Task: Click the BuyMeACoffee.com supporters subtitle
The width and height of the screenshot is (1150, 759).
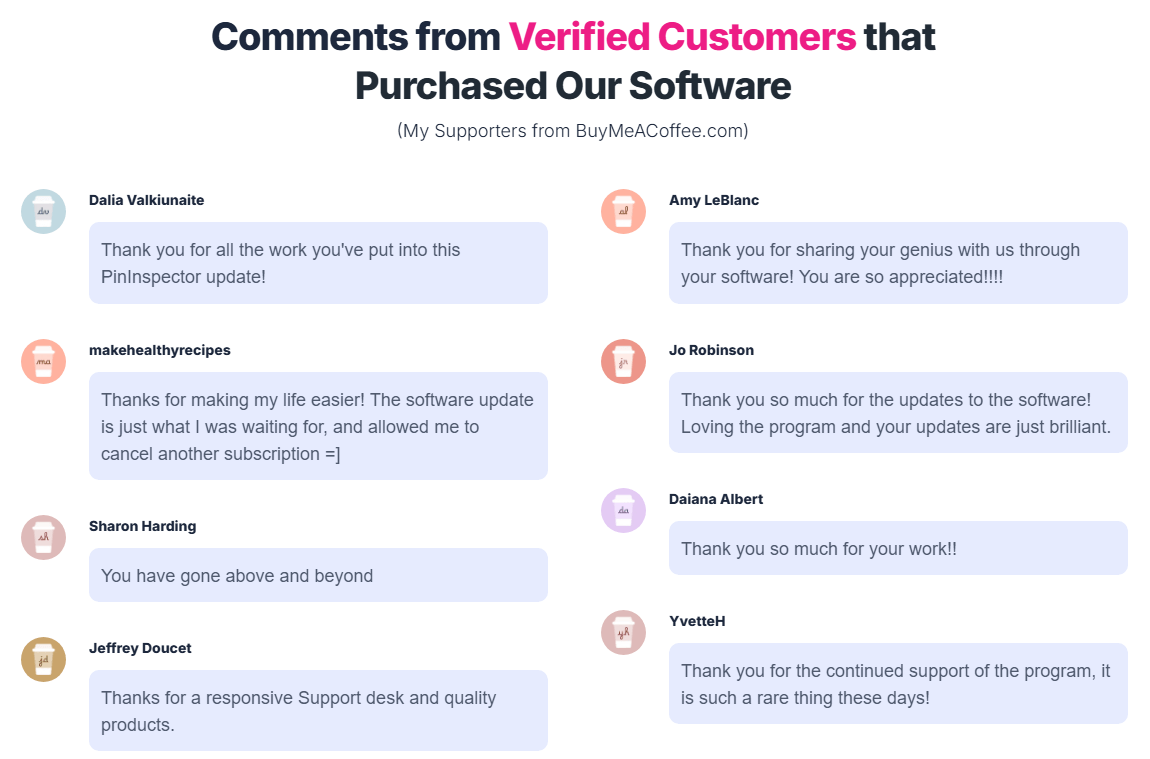Action: [x=573, y=131]
